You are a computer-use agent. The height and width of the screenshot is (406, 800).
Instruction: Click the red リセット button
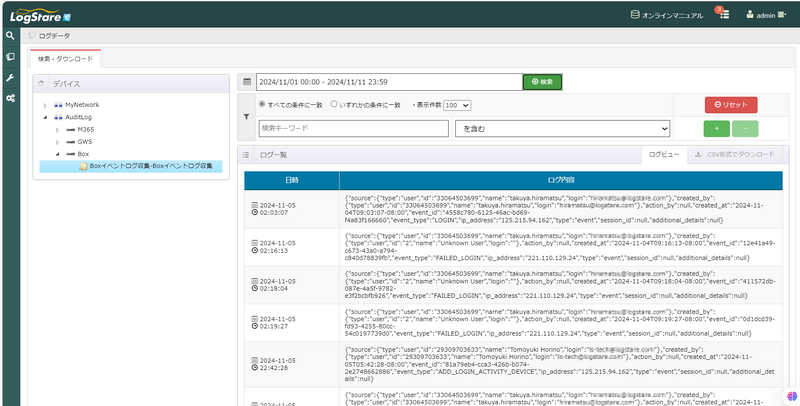point(730,104)
